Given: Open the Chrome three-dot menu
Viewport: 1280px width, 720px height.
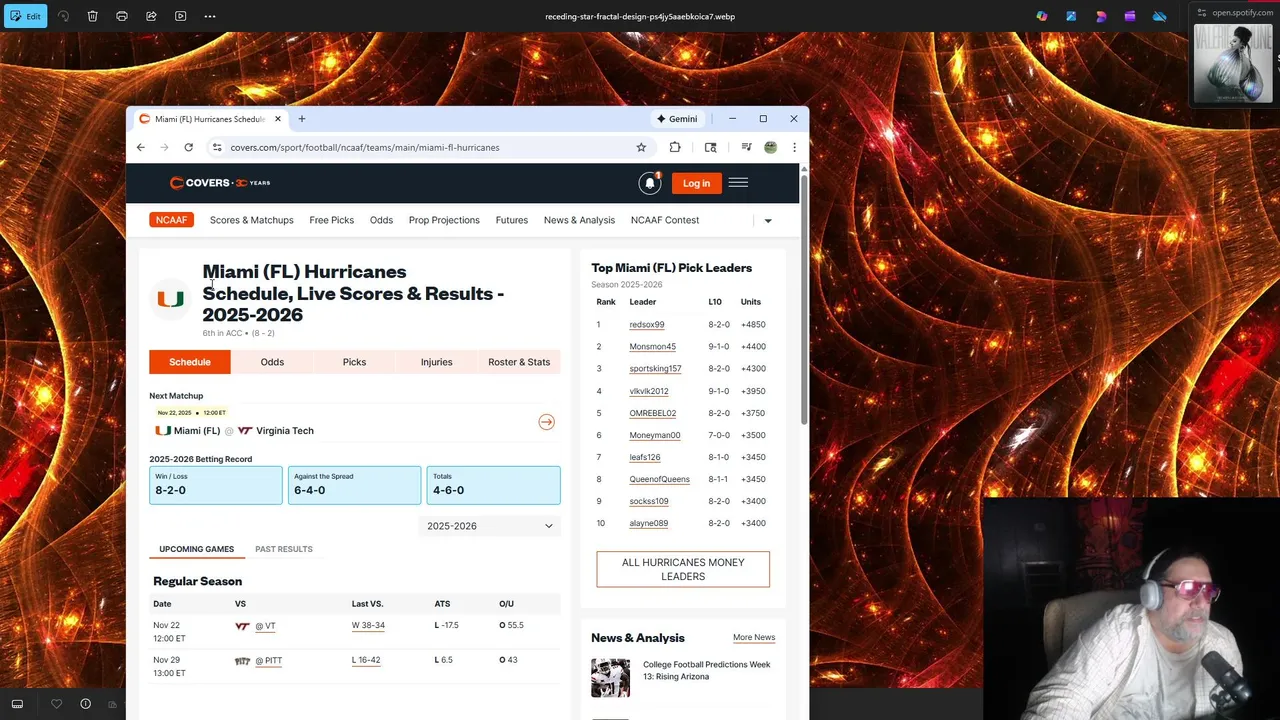Looking at the screenshot, I should (794, 147).
